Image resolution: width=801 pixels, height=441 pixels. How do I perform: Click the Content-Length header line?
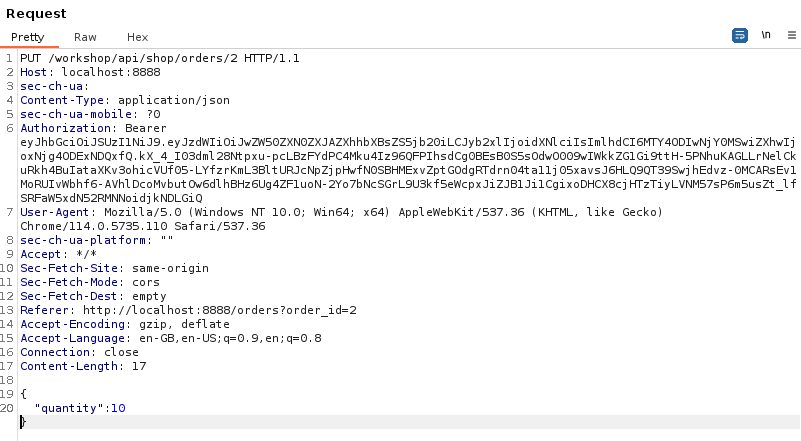coord(83,366)
